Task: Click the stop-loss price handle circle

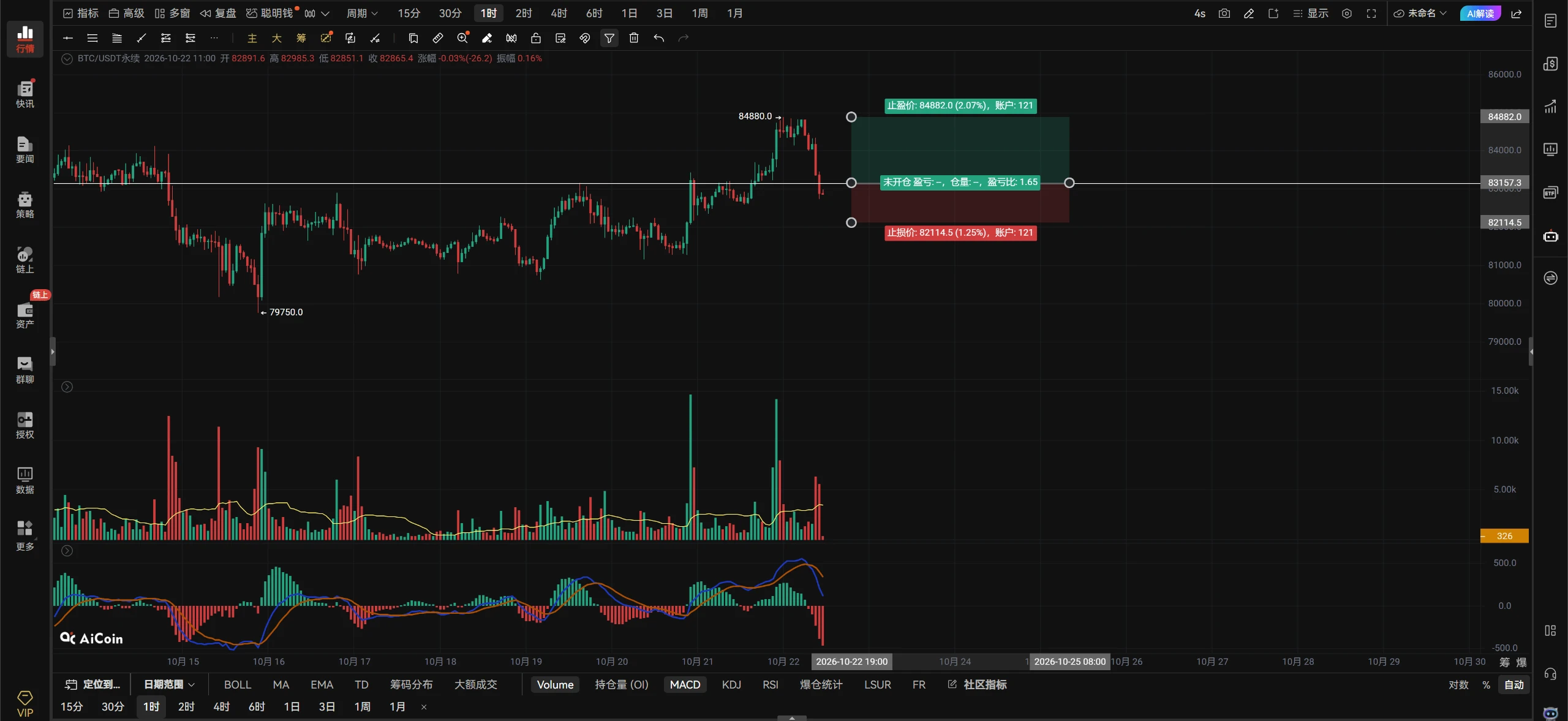Action: pyautogui.click(x=851, y=222)
